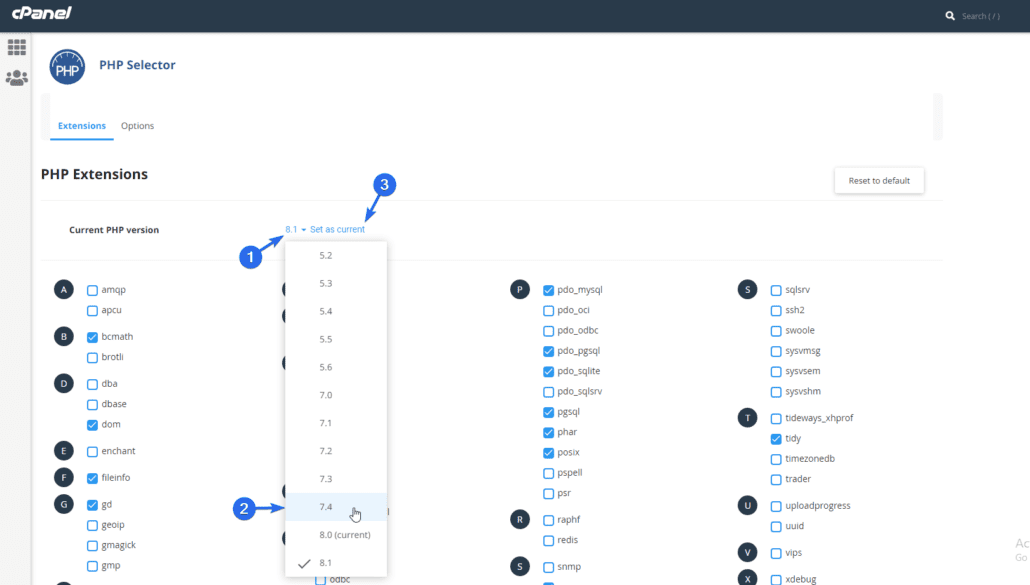
Task: Click the U letter badge beside uploadprogress
Action: 748,506
